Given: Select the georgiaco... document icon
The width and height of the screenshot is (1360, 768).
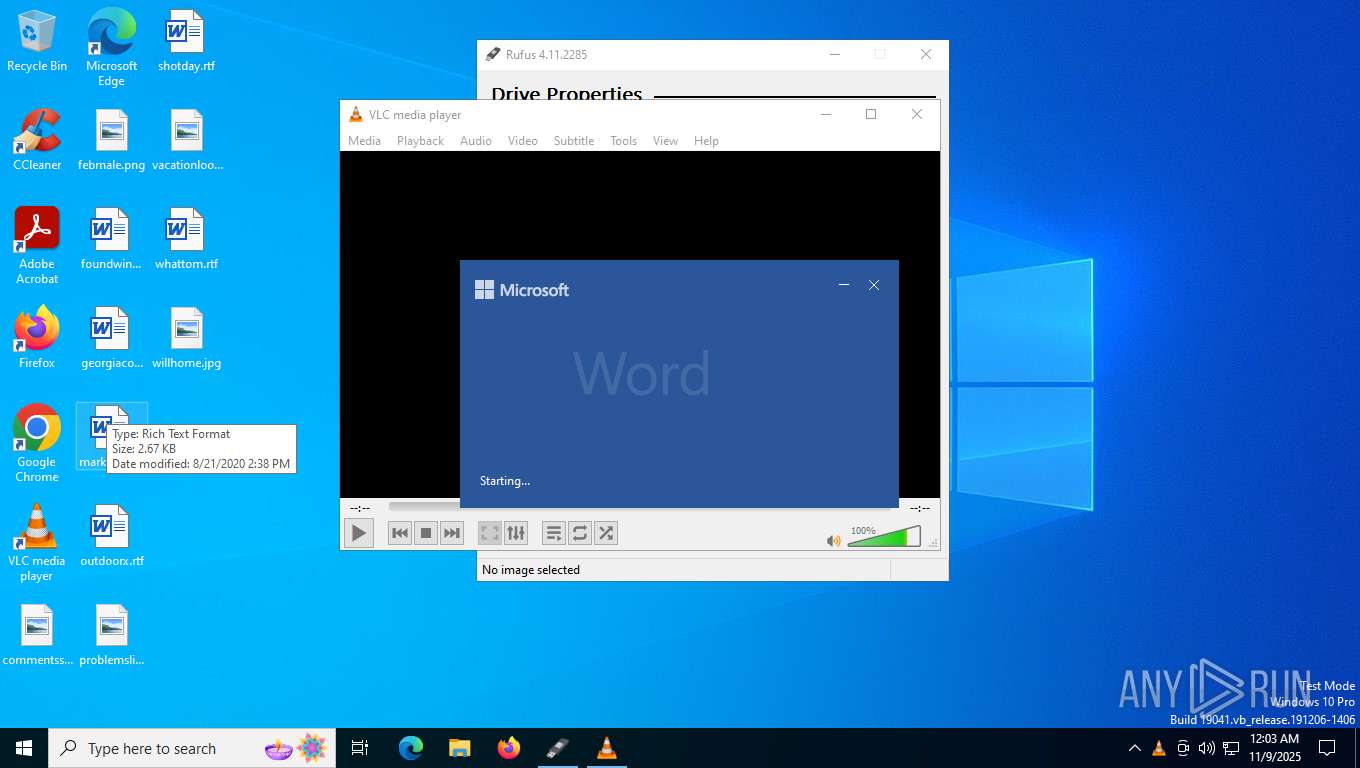Looking at the screenshot, I should (111, 338).
